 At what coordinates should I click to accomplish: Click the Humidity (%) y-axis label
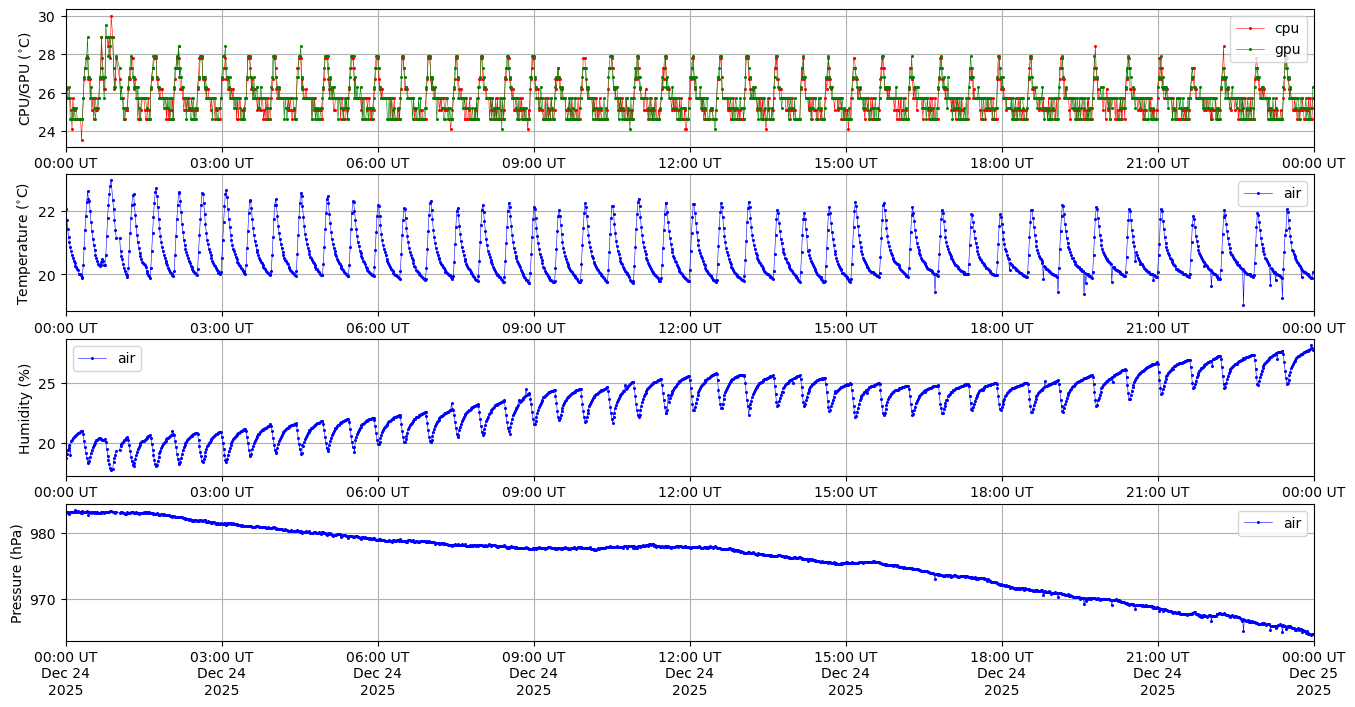[25, 408]
